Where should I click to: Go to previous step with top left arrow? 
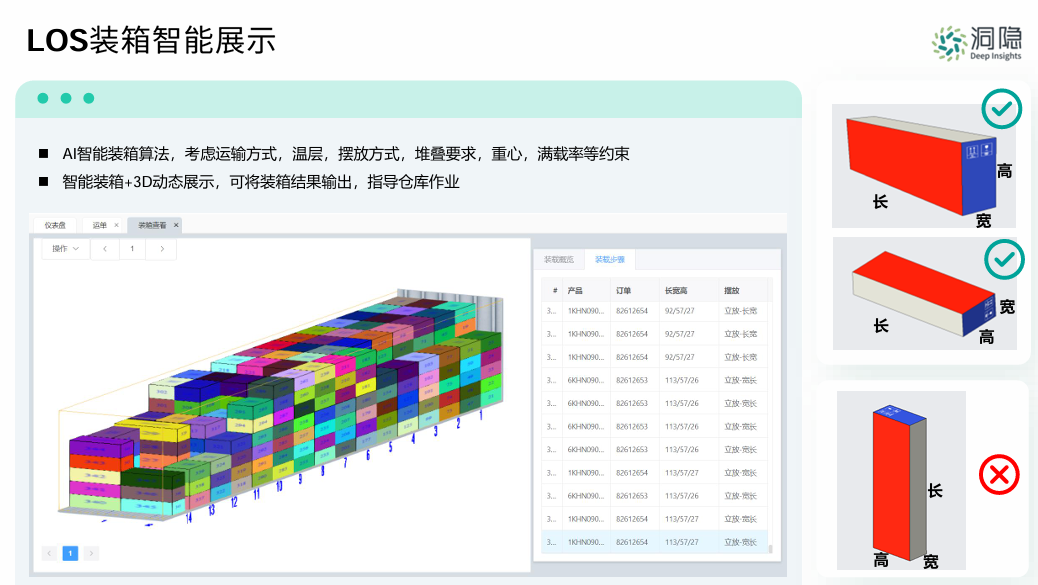pyautogui.click(x=105, y=249)
